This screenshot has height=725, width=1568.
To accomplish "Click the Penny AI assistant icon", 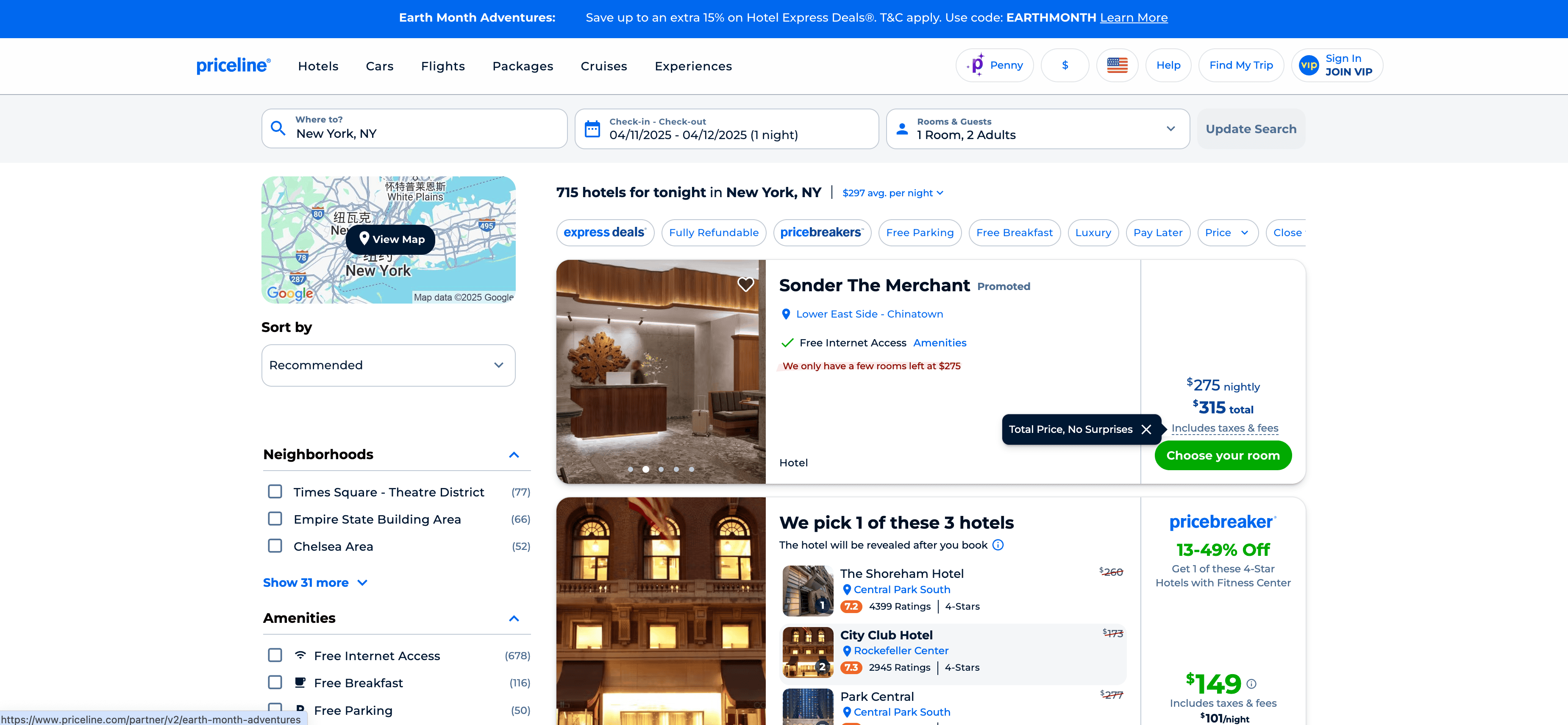I will point(977,65).
